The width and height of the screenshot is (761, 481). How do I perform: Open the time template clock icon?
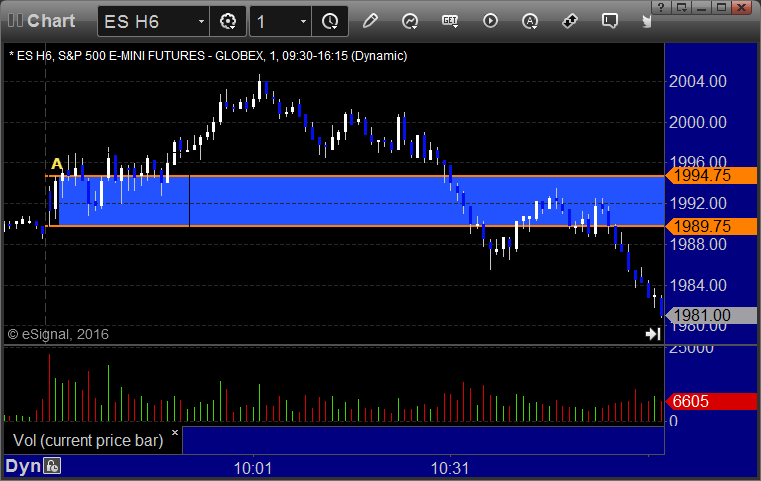tap(330, 21)
